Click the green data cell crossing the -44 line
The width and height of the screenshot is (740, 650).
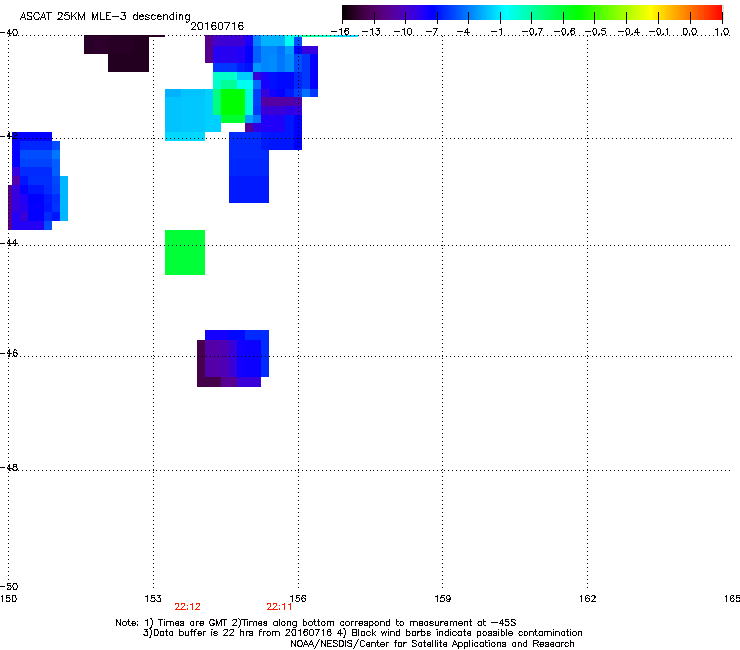tap(185, 252)
